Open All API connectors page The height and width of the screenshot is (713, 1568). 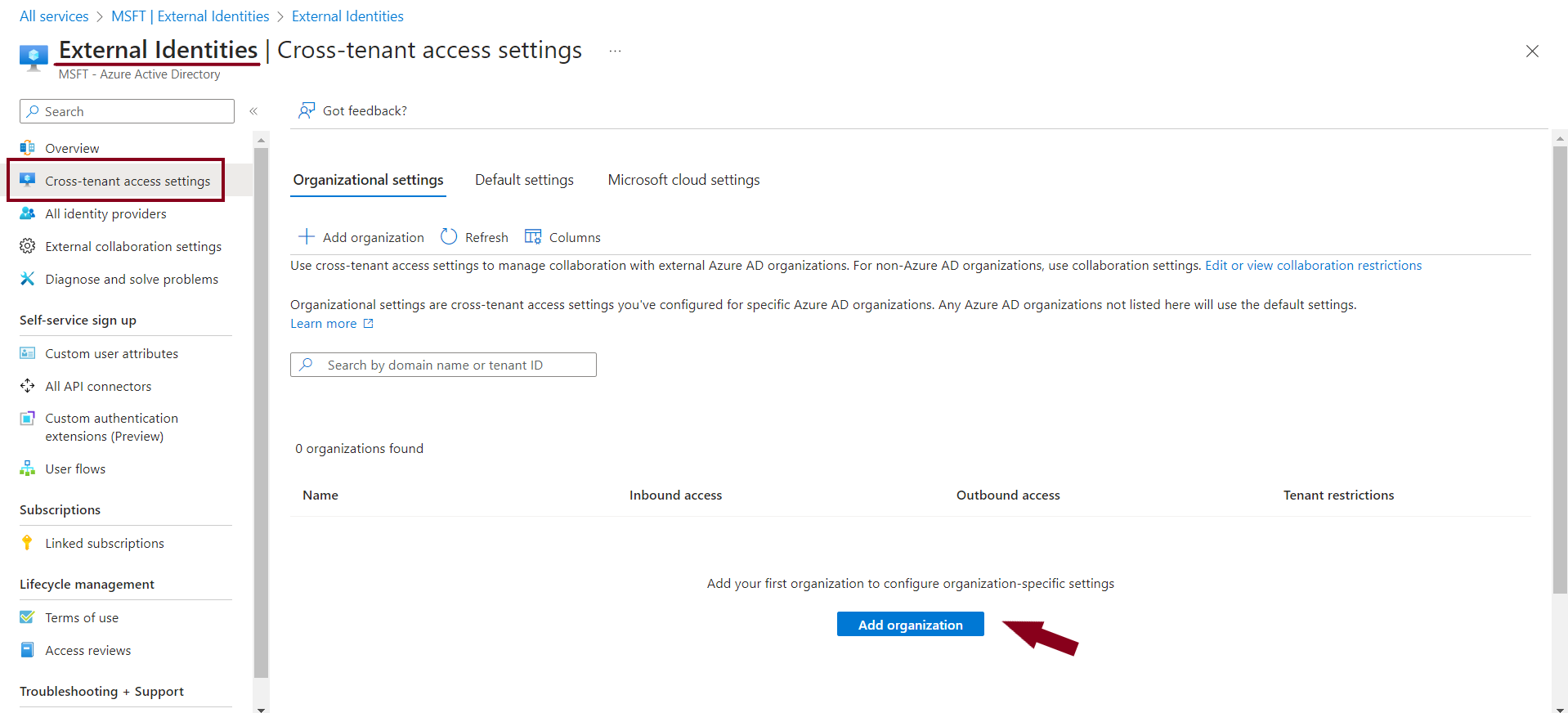click(x=97, y=387)
